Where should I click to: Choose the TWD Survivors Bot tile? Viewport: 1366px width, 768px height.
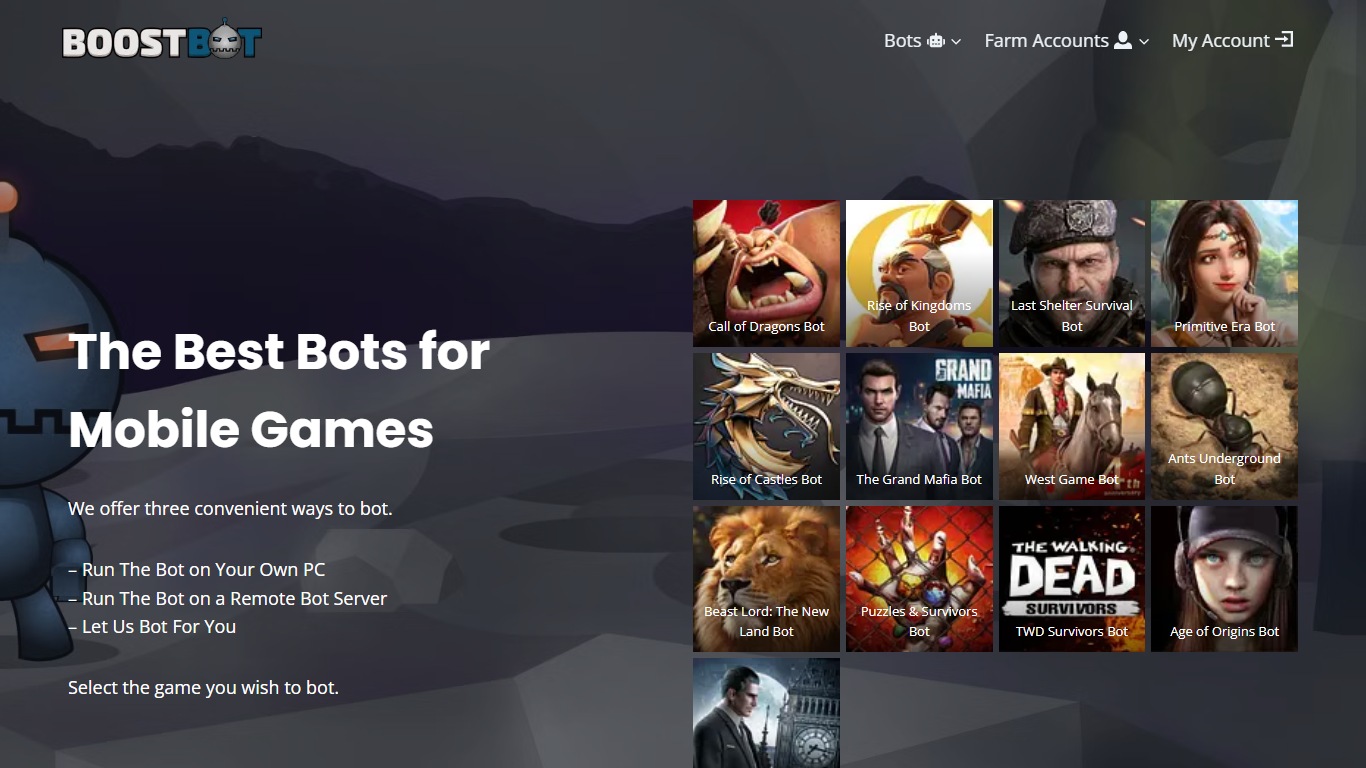(x=1072, y=579)
